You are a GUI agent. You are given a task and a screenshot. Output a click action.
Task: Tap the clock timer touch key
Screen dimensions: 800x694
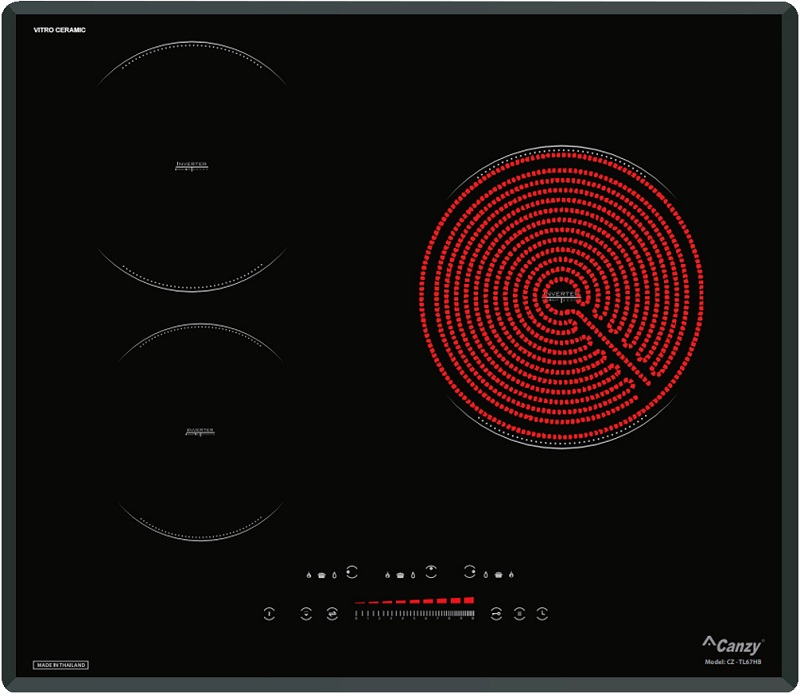[x=542, y=613]
